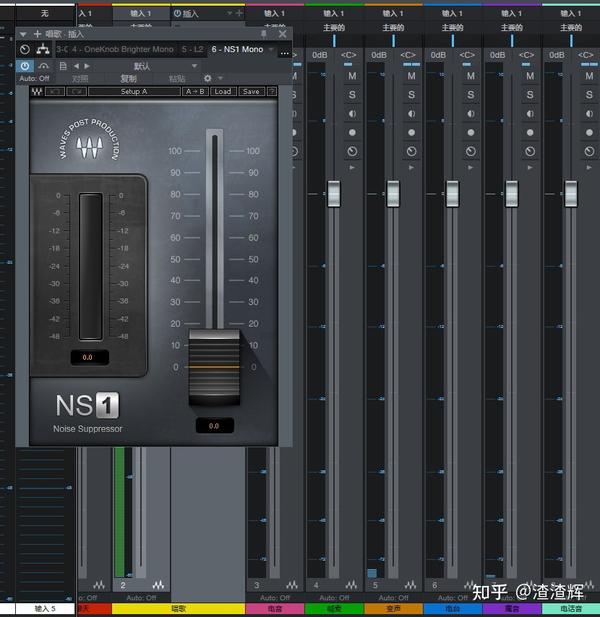This screenshot has width=600, height=617.
Task: Pin the plugin window with pin icon
Action: coord(264,33)
